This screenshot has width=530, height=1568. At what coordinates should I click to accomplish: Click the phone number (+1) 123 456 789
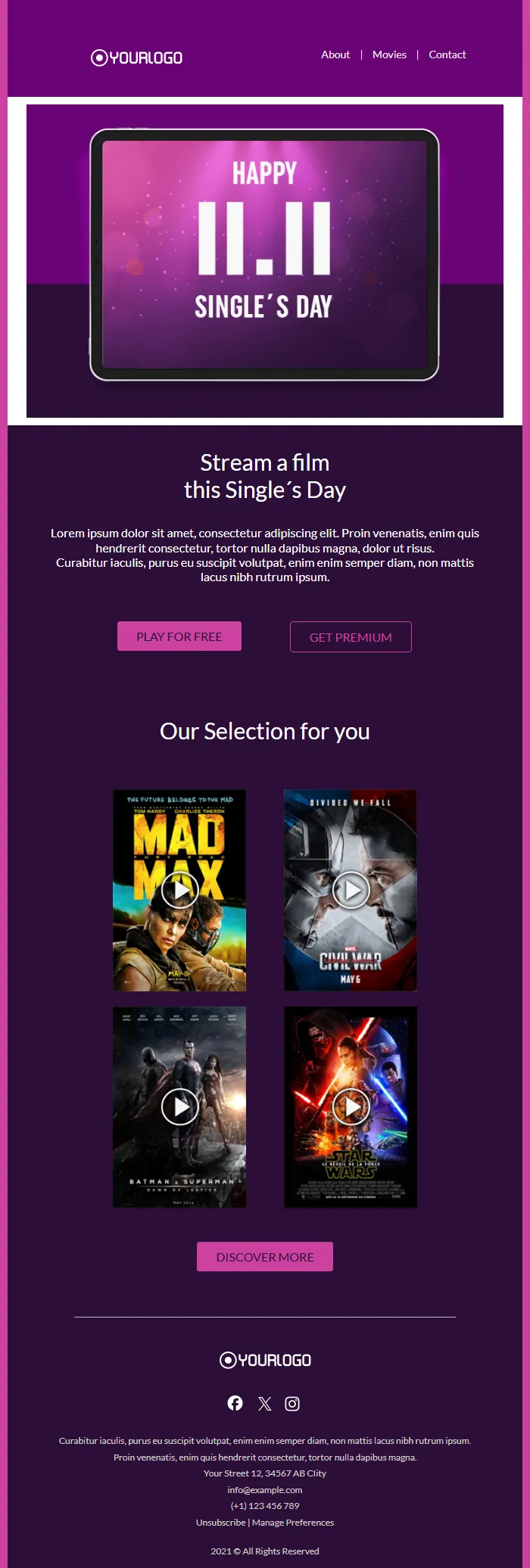point(265,1506)
